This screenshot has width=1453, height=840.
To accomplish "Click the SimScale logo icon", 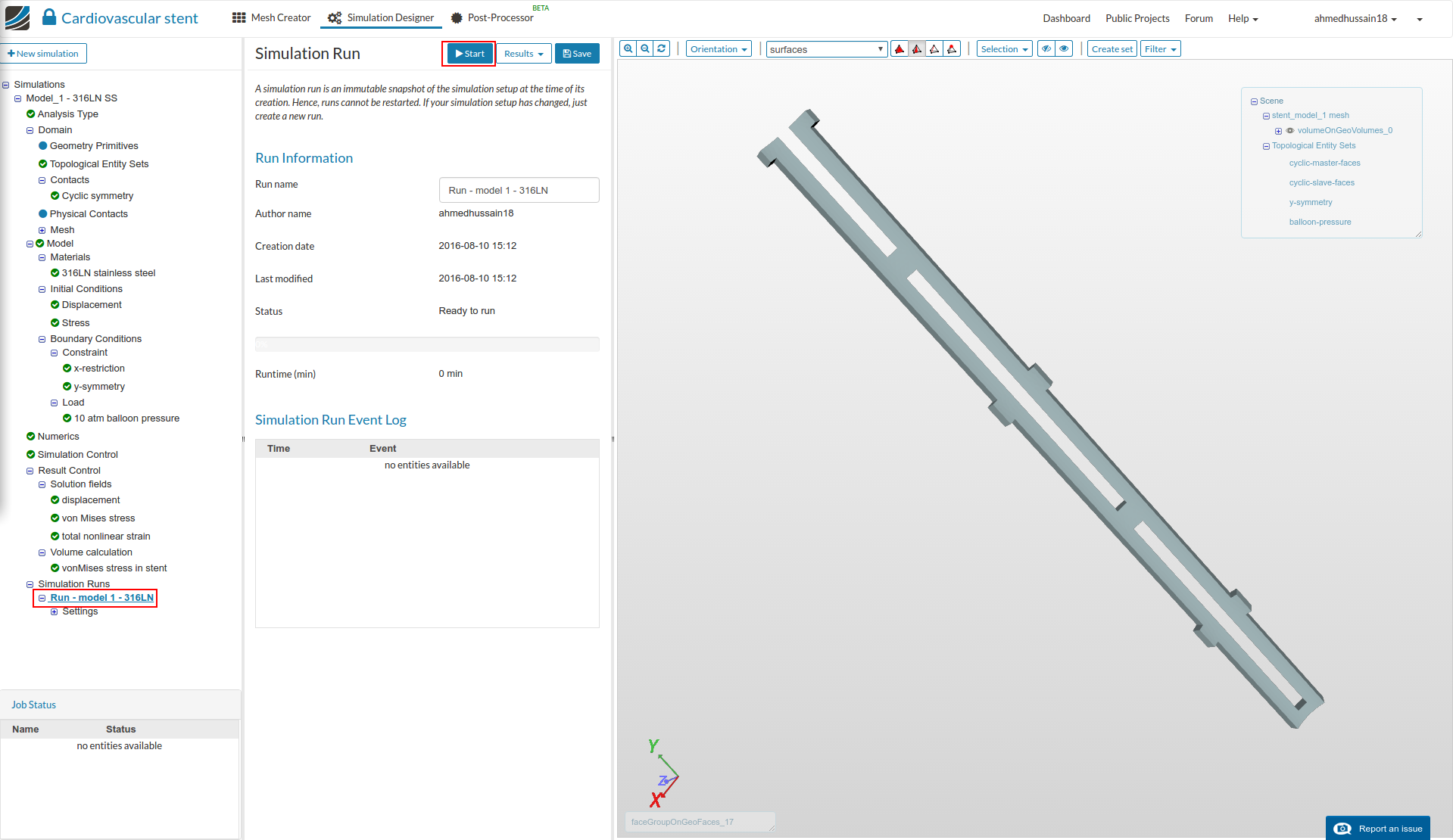I will (x=17, y=18).
